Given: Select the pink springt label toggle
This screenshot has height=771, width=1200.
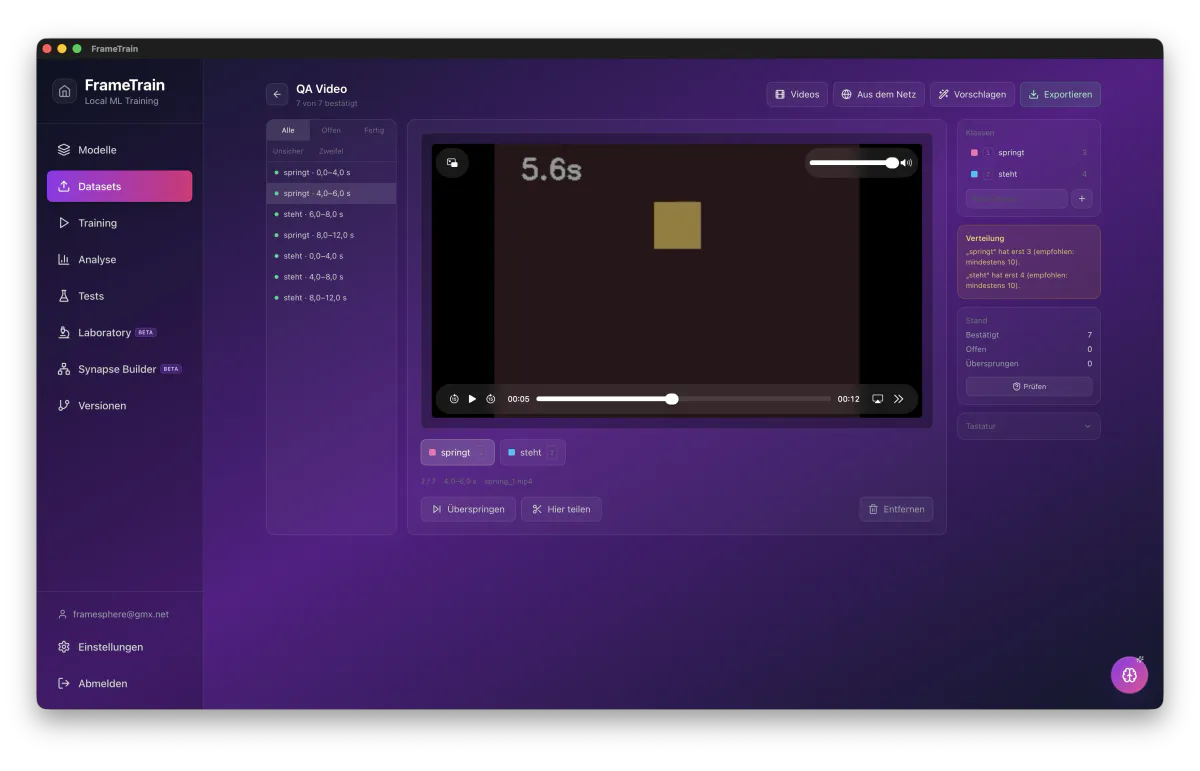Looking at the screenshot, I should (457, 452).
